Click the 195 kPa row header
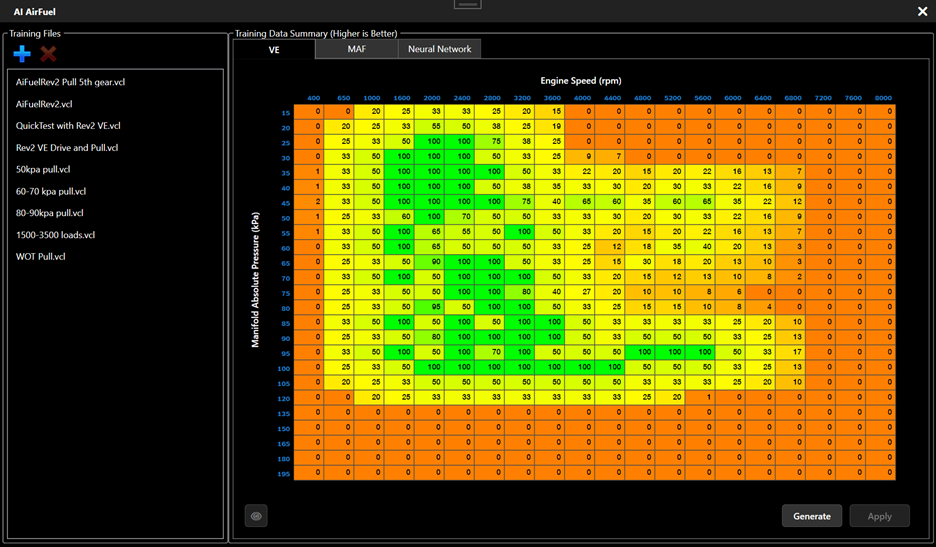The height and width of the screenshot is (547, 936). click(285, 473)
